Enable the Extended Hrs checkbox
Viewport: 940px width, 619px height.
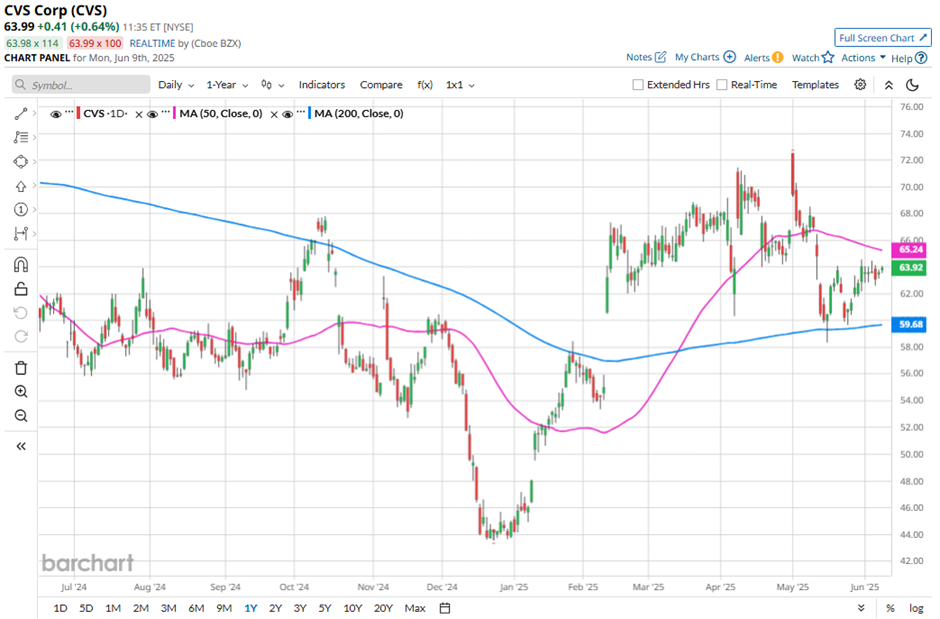tap(638, 85)
